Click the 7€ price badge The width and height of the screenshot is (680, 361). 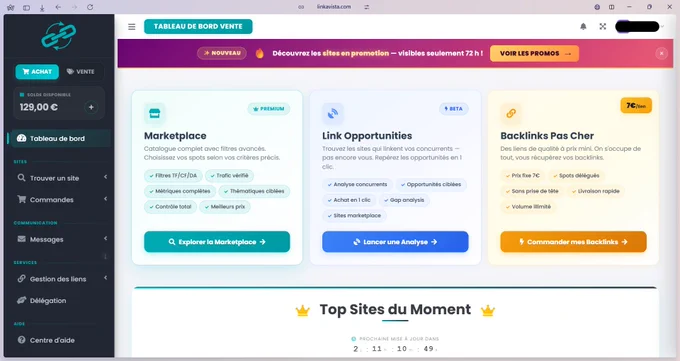(x=636, y=105)
